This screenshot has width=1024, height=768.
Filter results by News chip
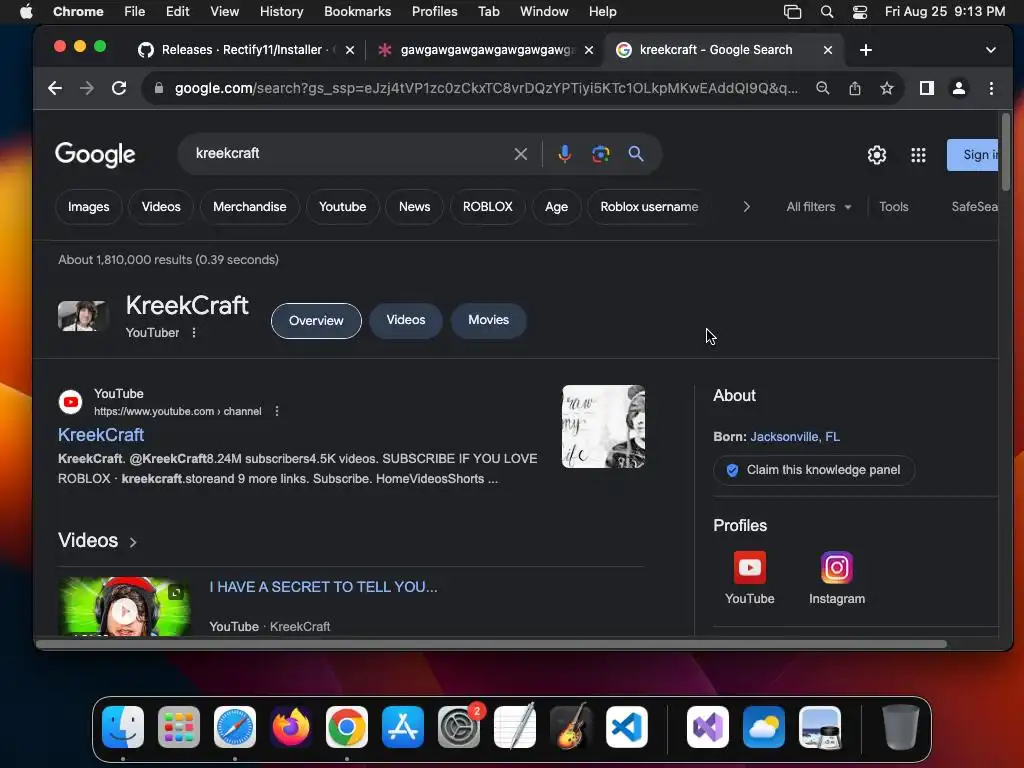(x=415, y=207)
